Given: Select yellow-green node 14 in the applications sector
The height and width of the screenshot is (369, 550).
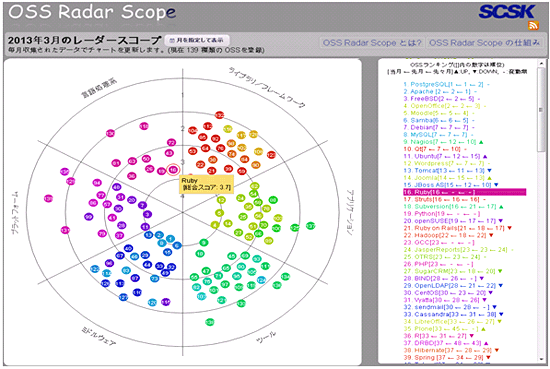Looking at the screenshot, I should (228, 223).
